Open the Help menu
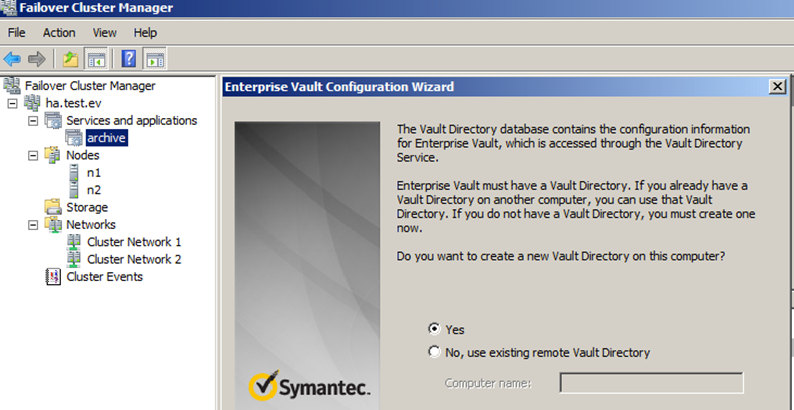Viewport: 794px width, 410px height. click(x=145, y=33)
